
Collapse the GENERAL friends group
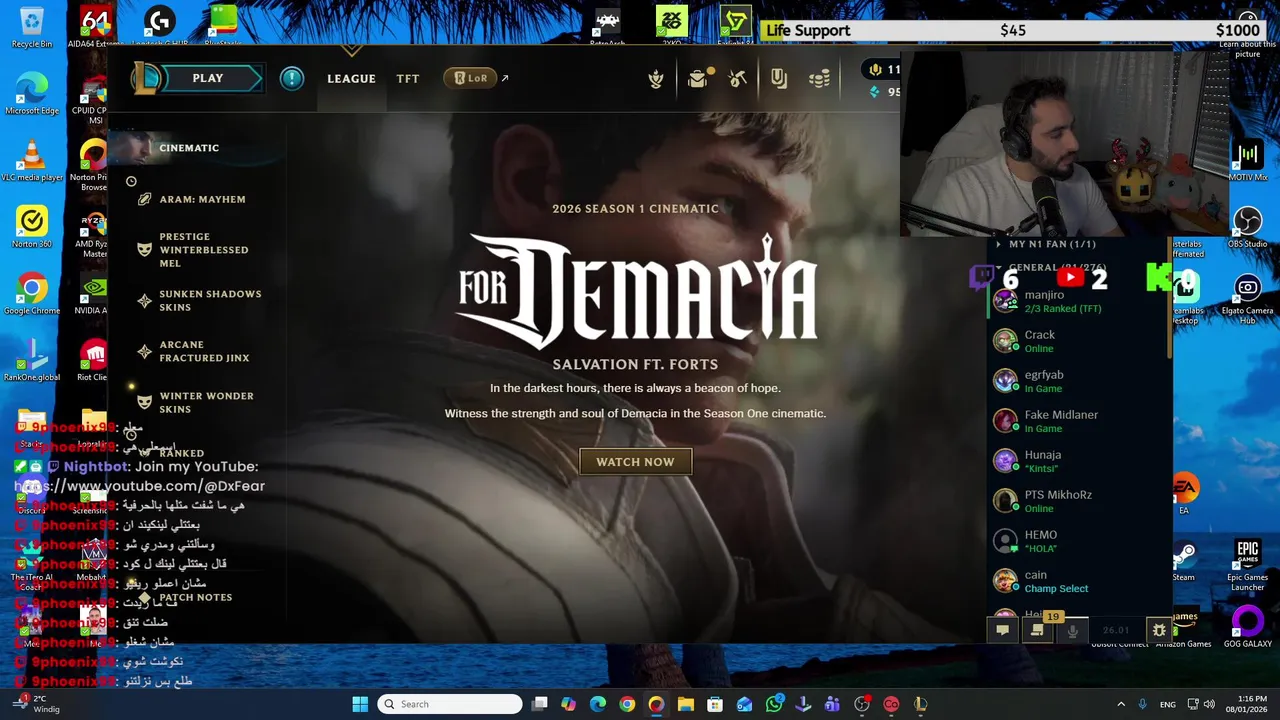click(x=1057, y=268)
